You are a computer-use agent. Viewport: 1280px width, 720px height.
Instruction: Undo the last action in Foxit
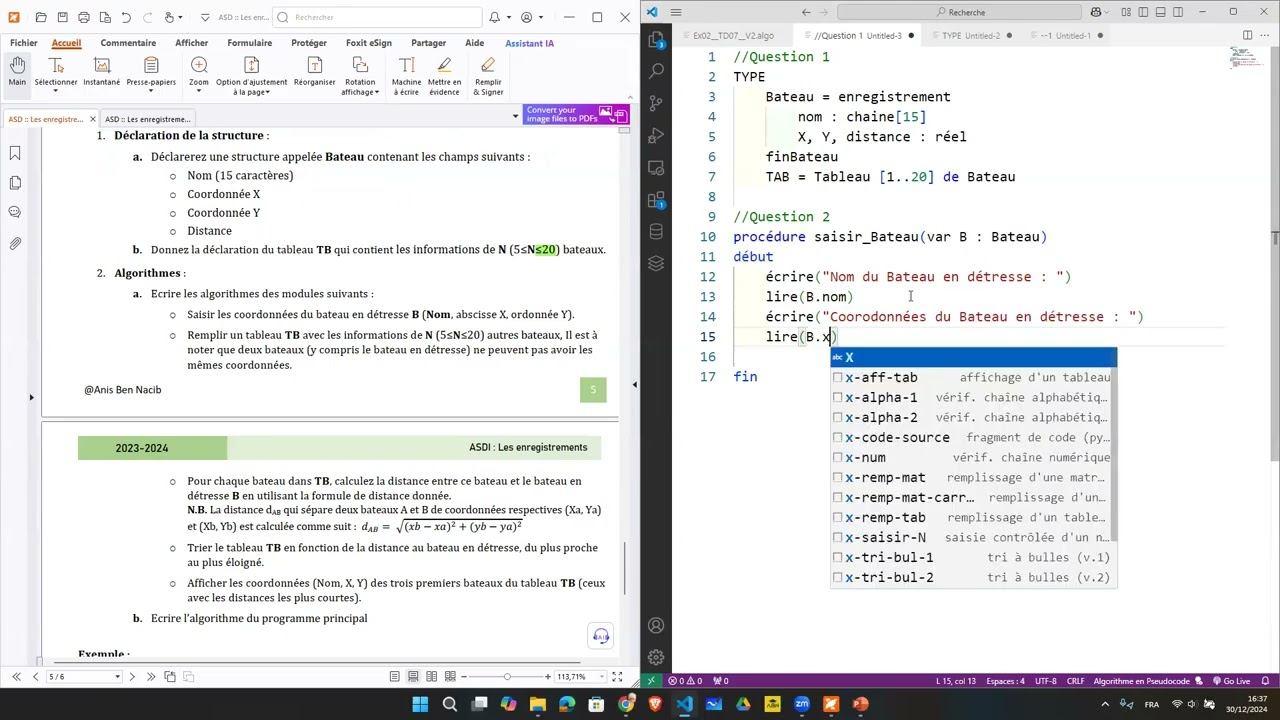pyautogui.click(x=126, y=17)
